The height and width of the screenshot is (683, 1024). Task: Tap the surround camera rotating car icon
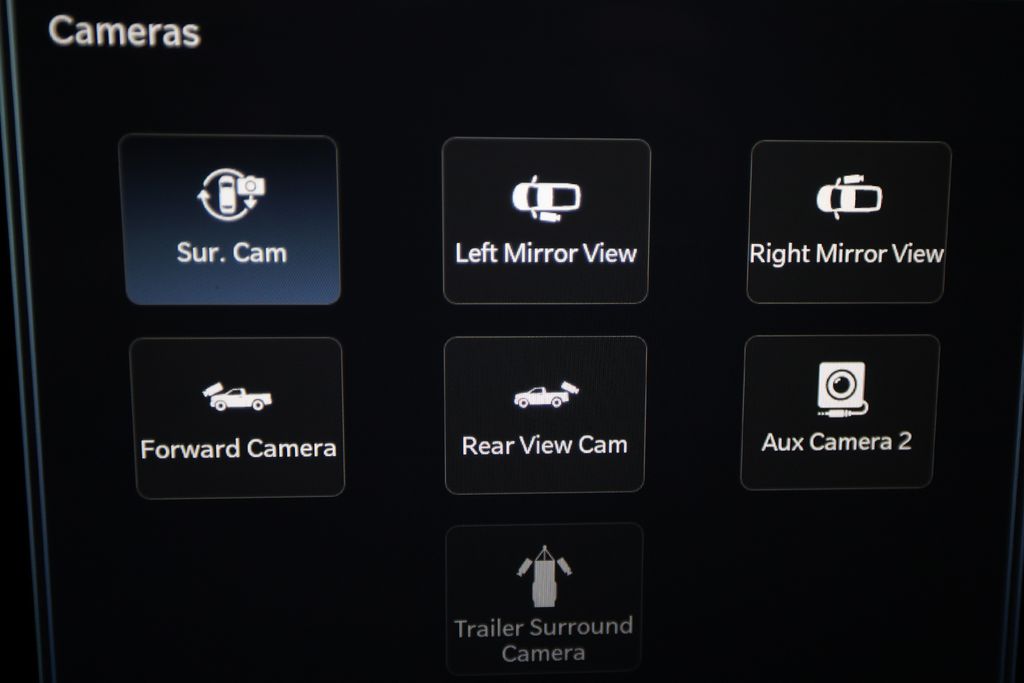[x=231, y=195]
